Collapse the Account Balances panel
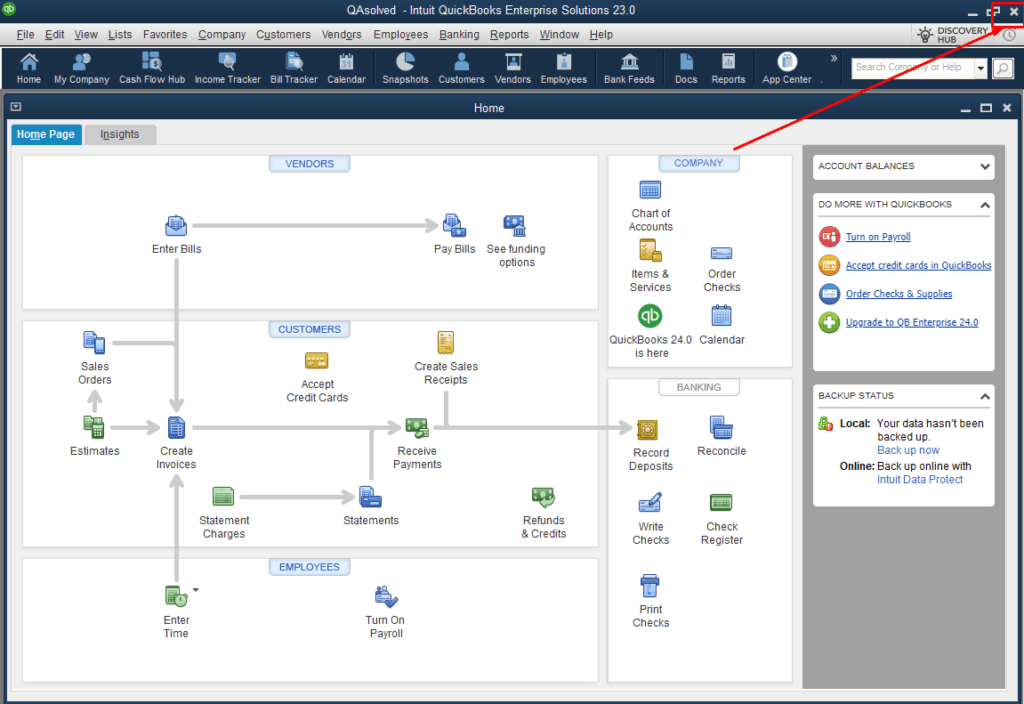The width and height of the screenshot is (1024, 704). (985, 166)
